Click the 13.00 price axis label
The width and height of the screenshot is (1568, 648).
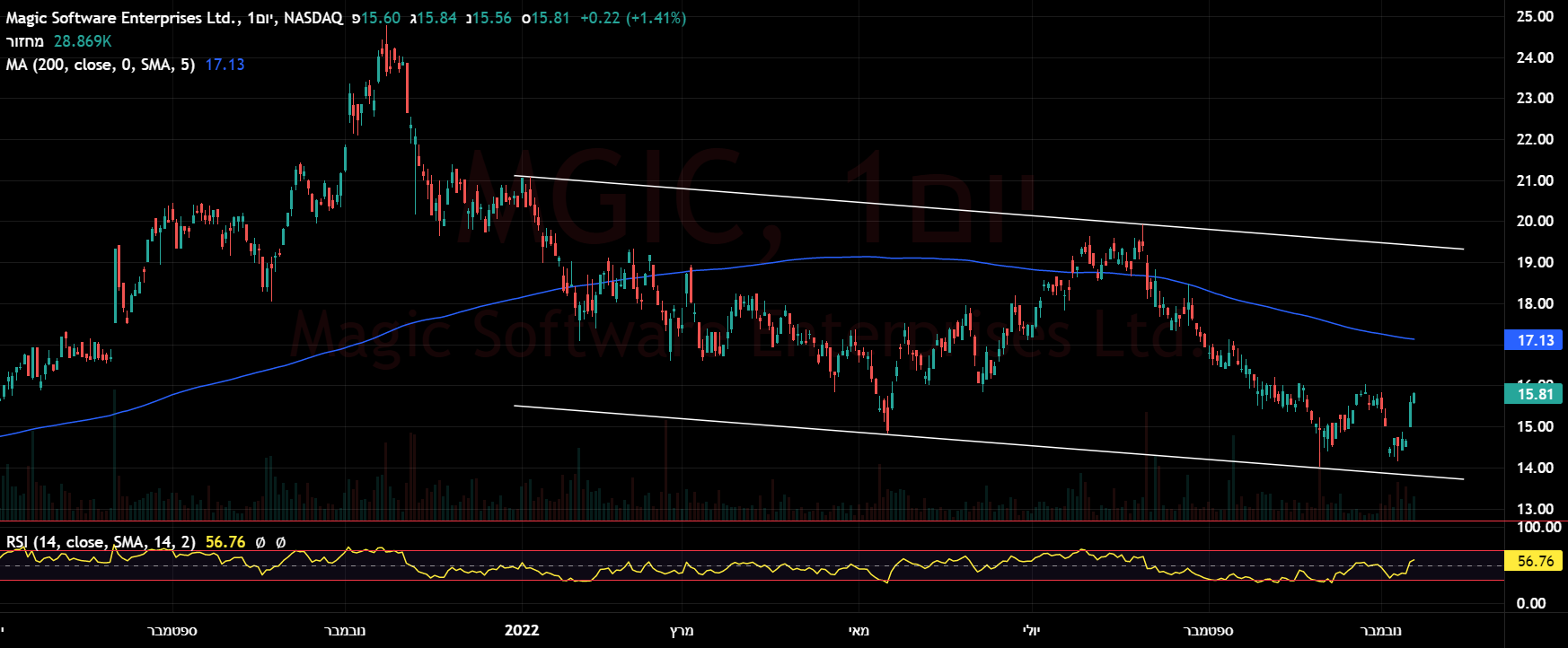[x=1535, y=509]
